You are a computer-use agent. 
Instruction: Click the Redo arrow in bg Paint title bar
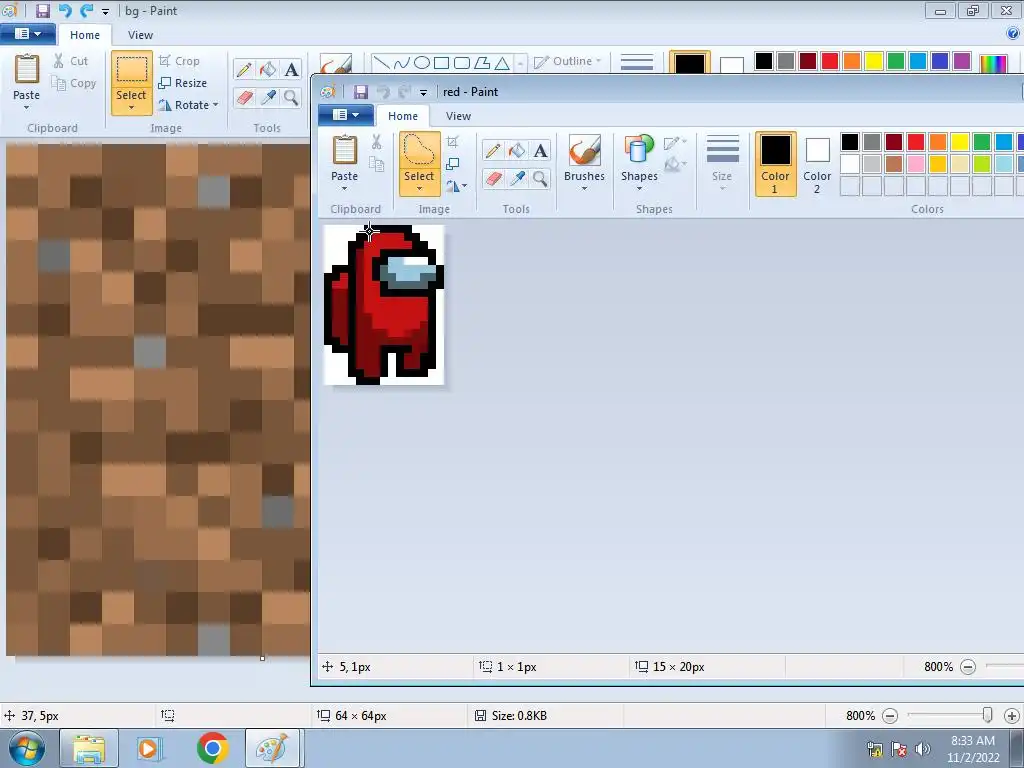[x=86, y=10]
